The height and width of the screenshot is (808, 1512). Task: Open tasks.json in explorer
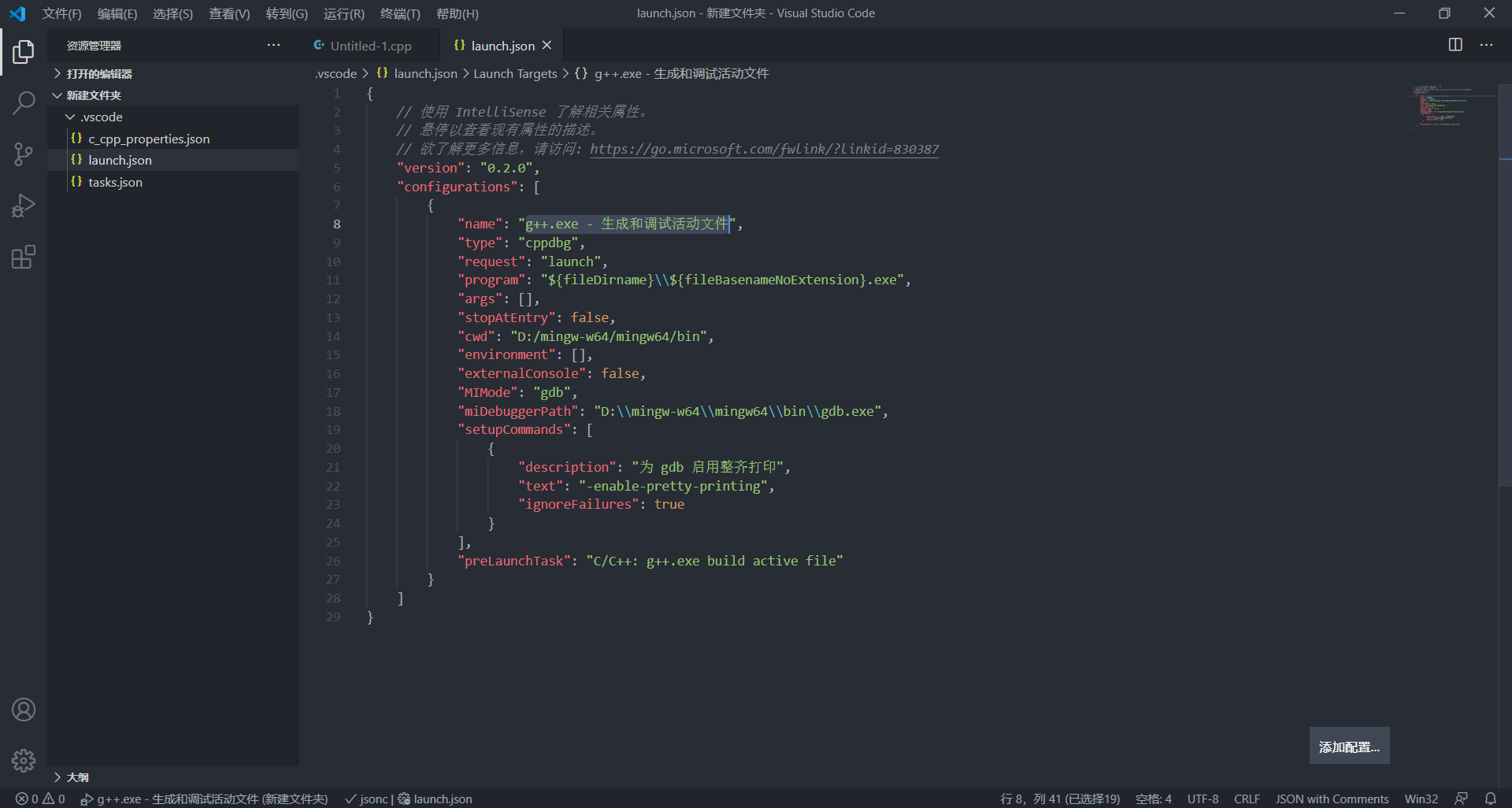point(173,182)
